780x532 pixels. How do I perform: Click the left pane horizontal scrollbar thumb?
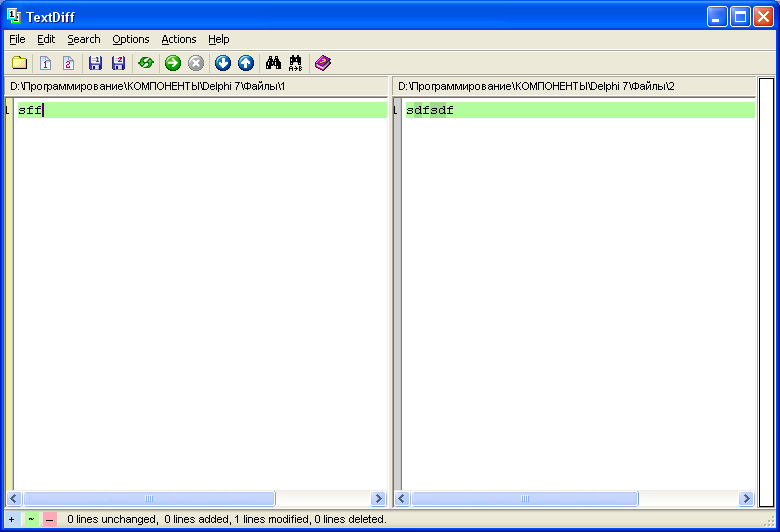click(149, 498)
